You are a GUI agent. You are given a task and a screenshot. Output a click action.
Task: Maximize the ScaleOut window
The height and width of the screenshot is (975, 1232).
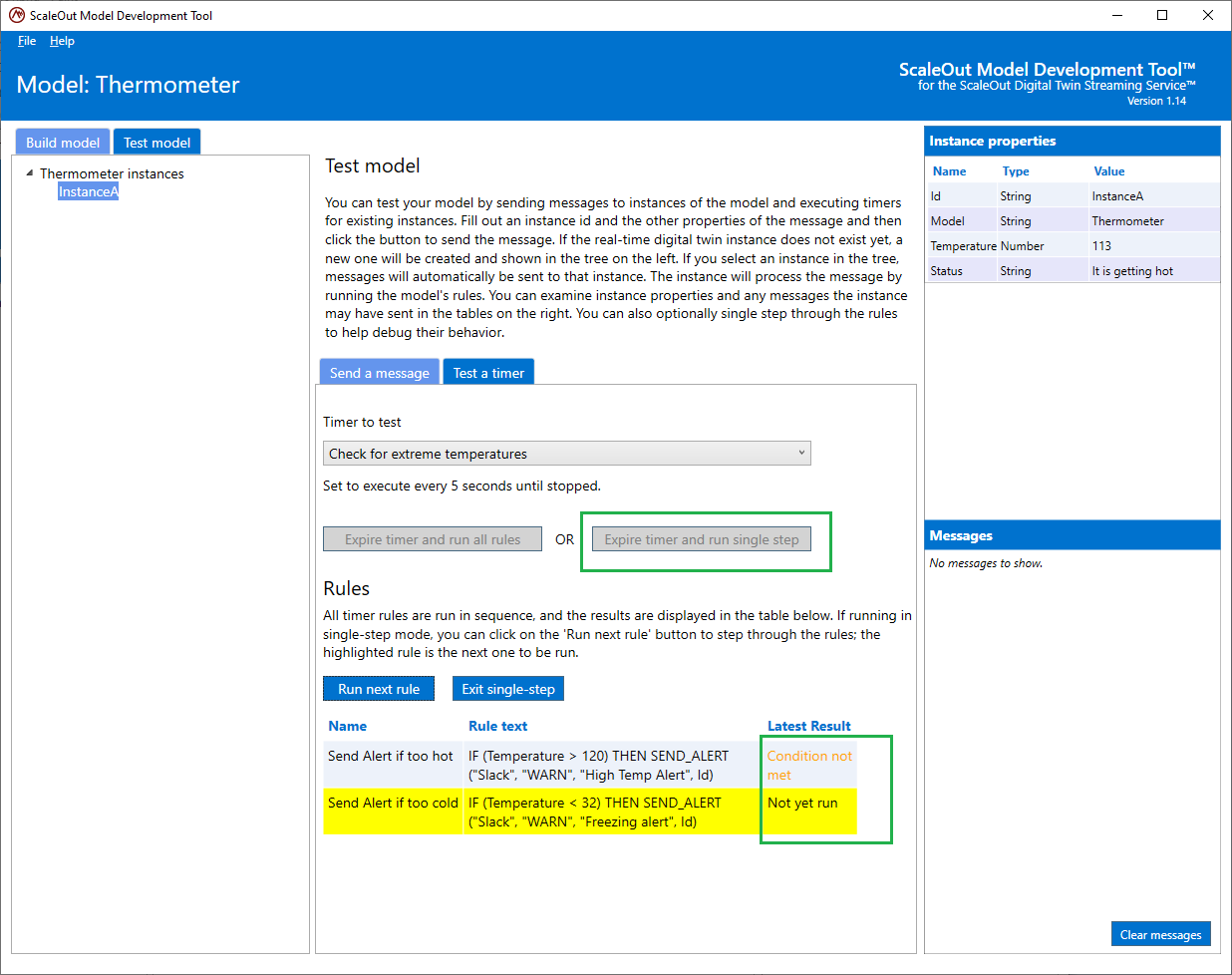[x=1162, y=15]
